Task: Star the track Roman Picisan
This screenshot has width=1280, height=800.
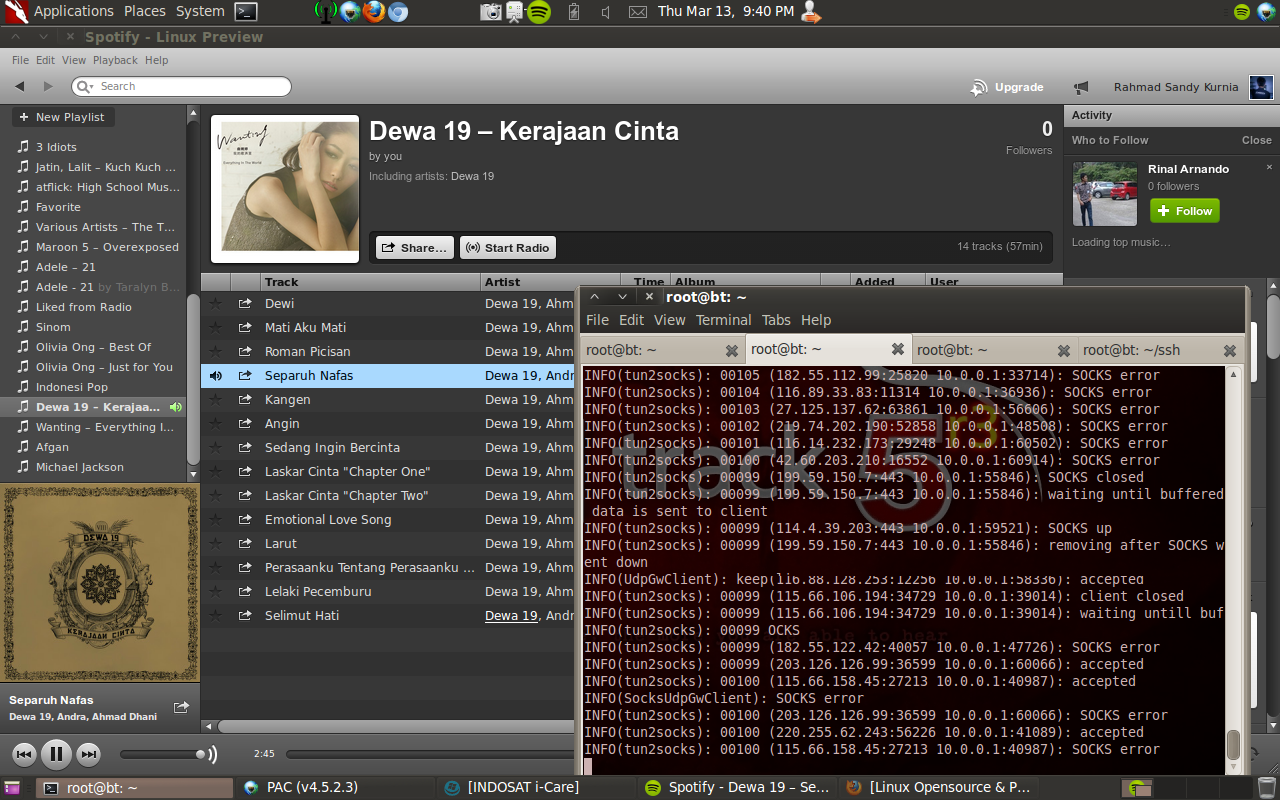Action: coord(215,352)
